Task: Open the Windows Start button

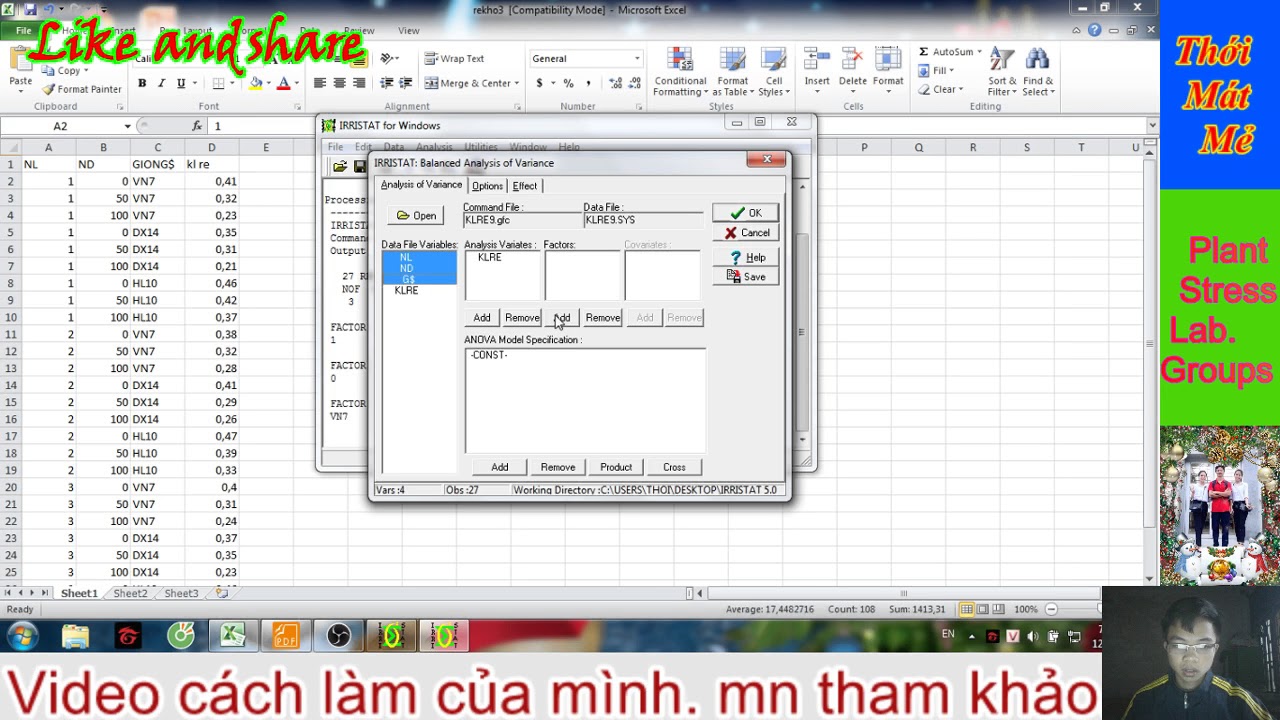Action: point(22,636)
